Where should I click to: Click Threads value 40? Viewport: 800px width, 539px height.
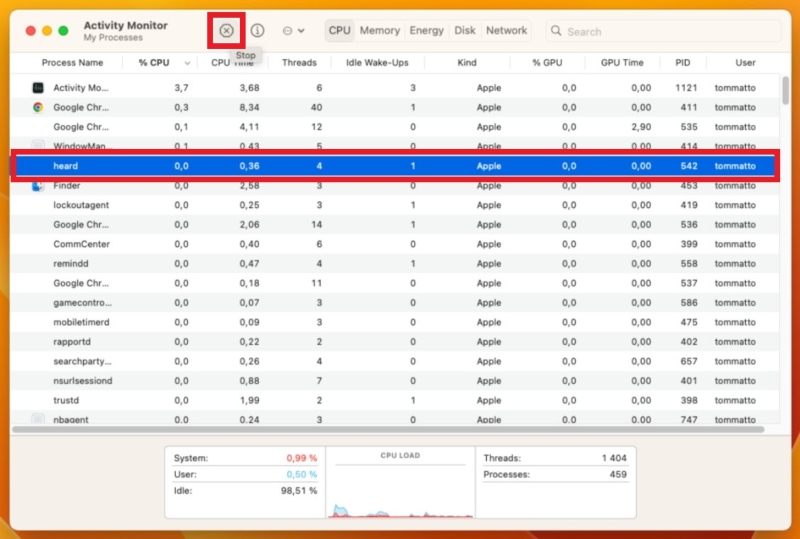(x=316, y=107)
